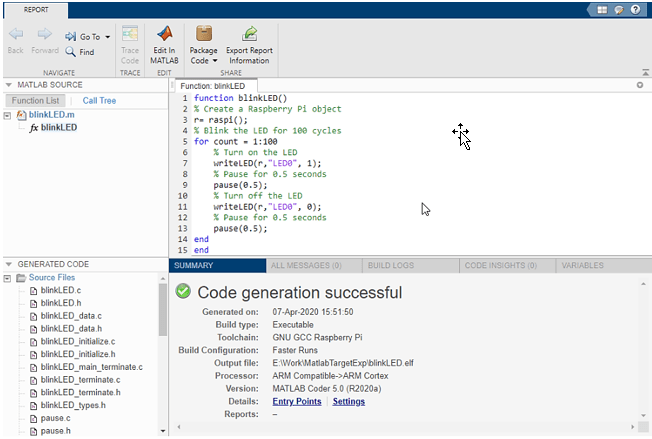
Task: Click the Forward navigation arrow
Action: [45, 36]
